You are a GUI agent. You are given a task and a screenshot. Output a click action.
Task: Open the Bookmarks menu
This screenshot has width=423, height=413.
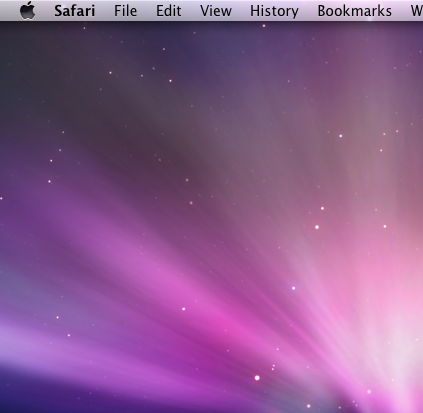click(x=354, y=11)
